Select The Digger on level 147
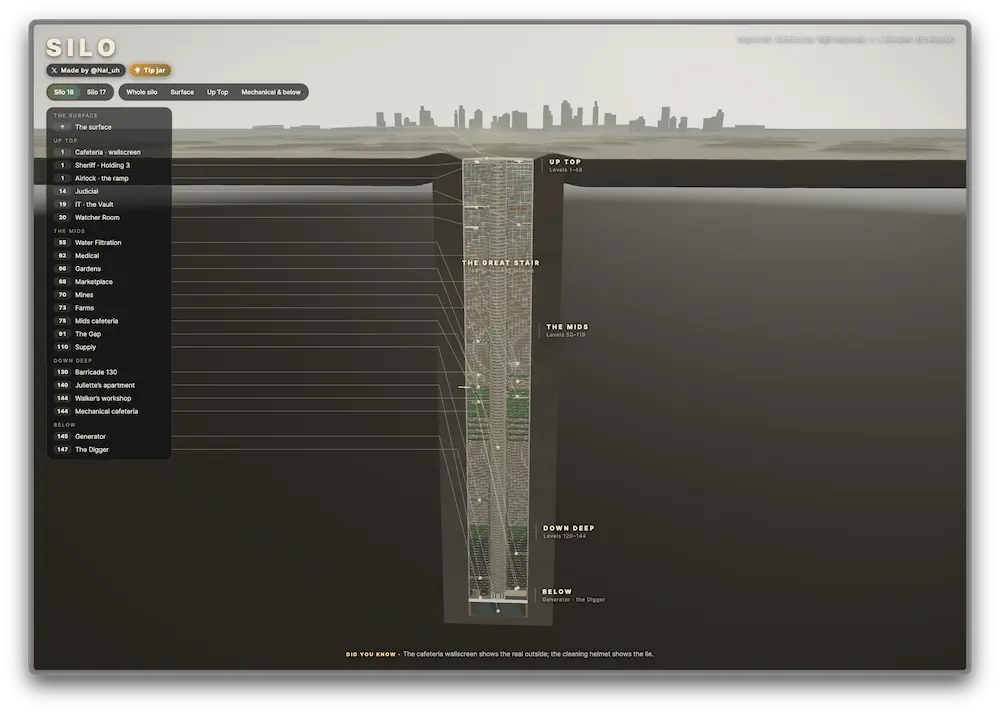This screenshot has width=1000, height=713. pos(109,450)
